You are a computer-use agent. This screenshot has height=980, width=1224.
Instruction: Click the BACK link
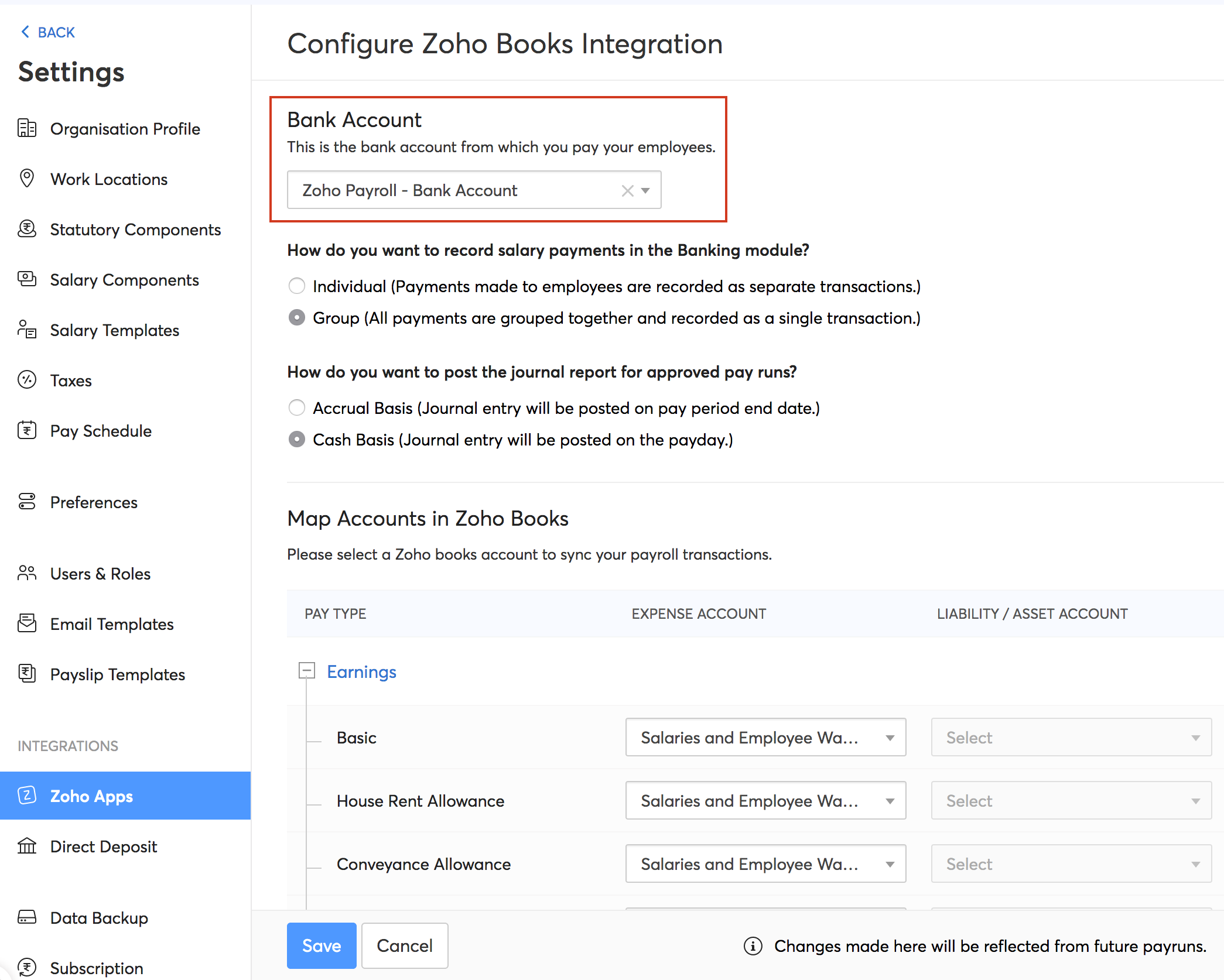[x=48, y=32]
